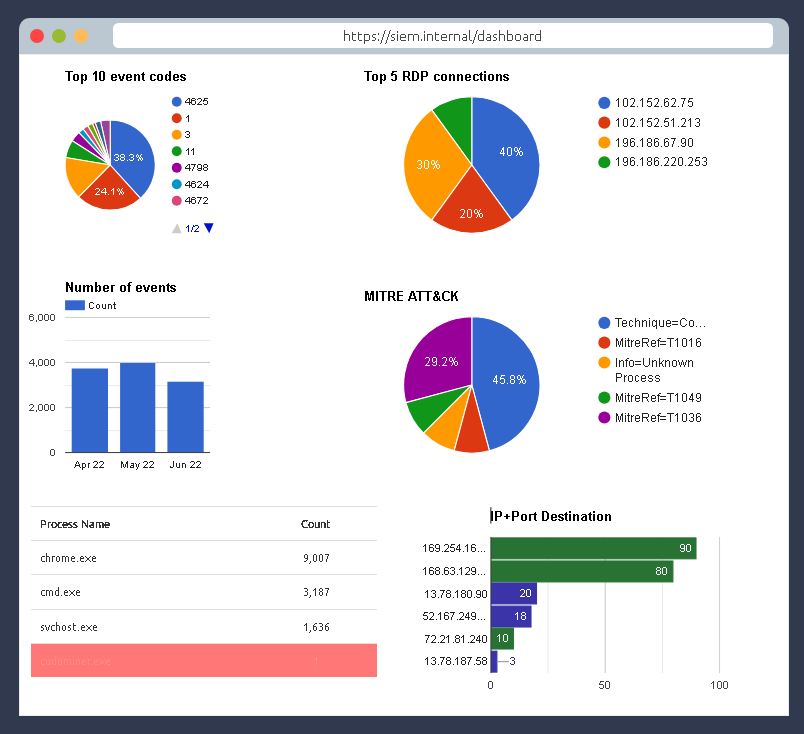Click the 169.254.16 destination bar valued 90
804x734 pixels.
point(592,548)
